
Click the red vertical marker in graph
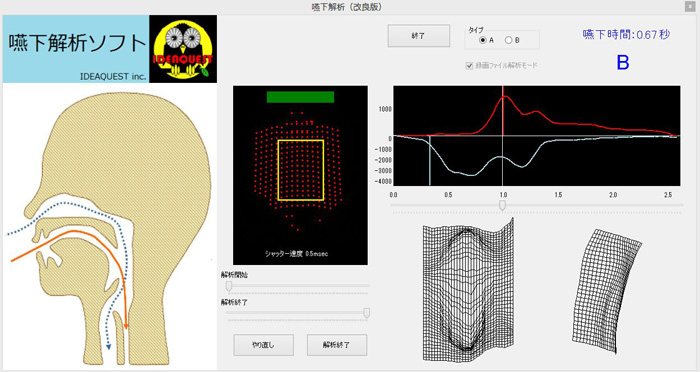pos(503,112)
